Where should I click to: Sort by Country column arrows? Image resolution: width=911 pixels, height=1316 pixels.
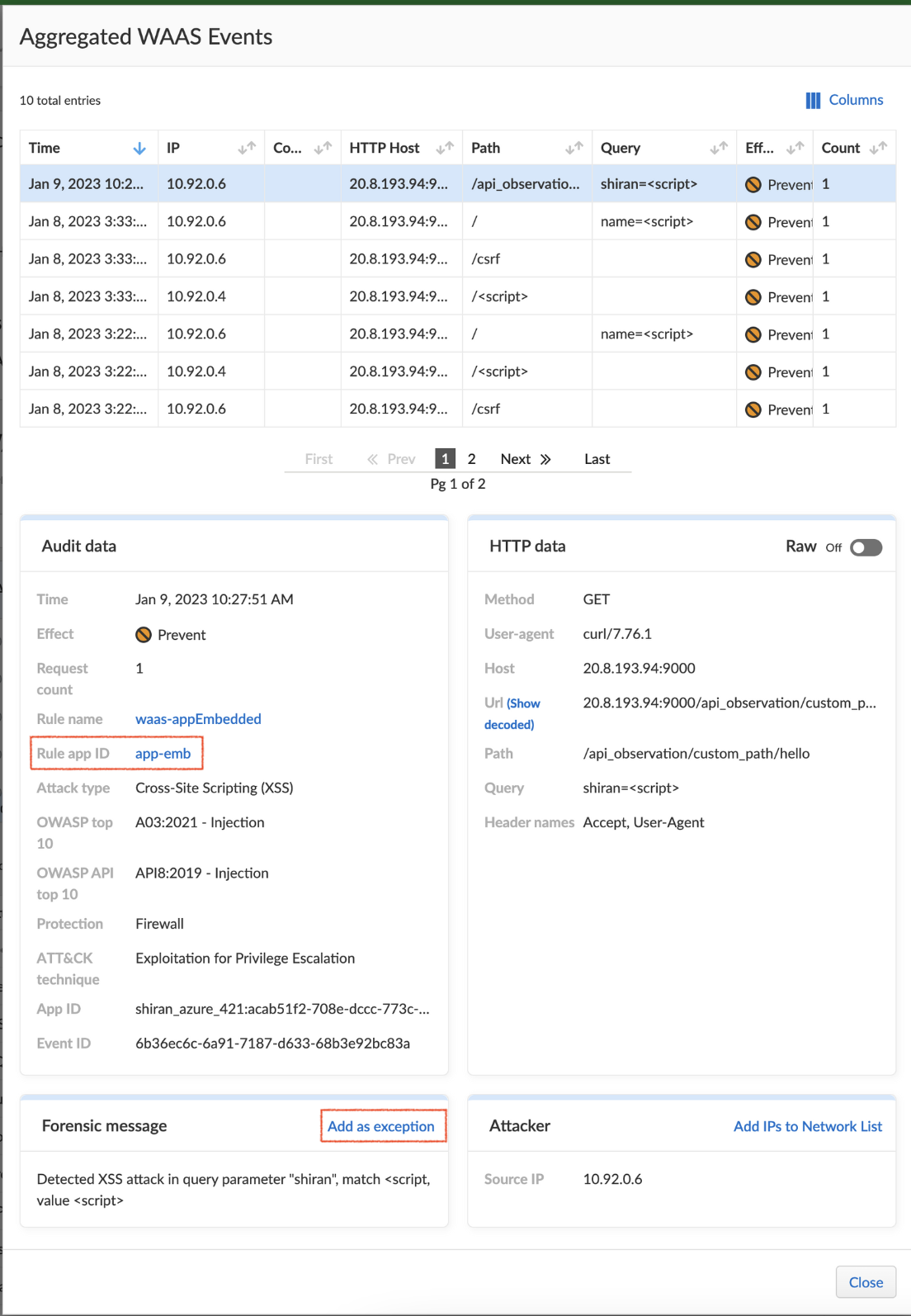[x=323, y=149]
